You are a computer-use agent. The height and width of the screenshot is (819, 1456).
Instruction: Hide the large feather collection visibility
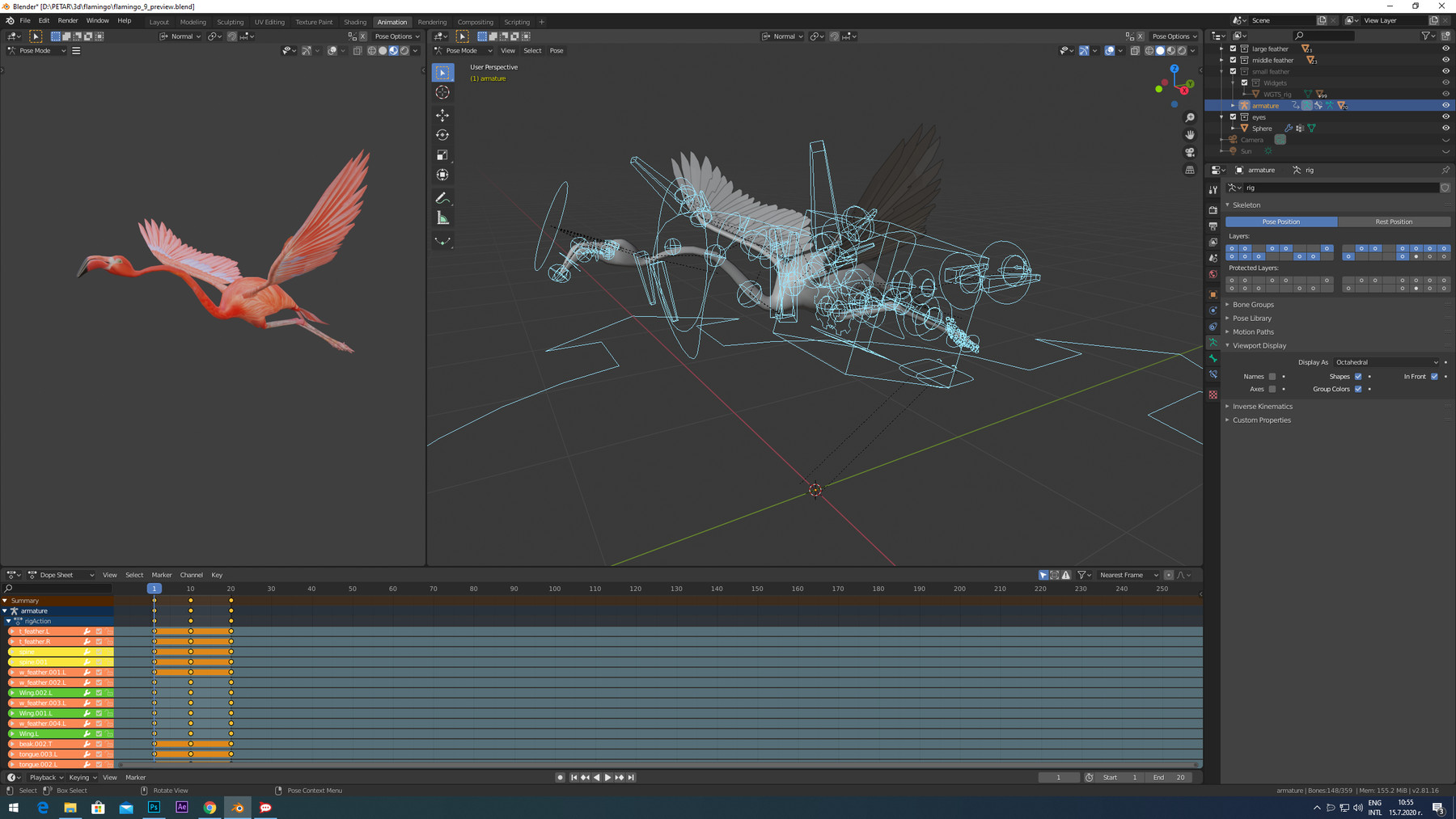[x=1445, y=49]
